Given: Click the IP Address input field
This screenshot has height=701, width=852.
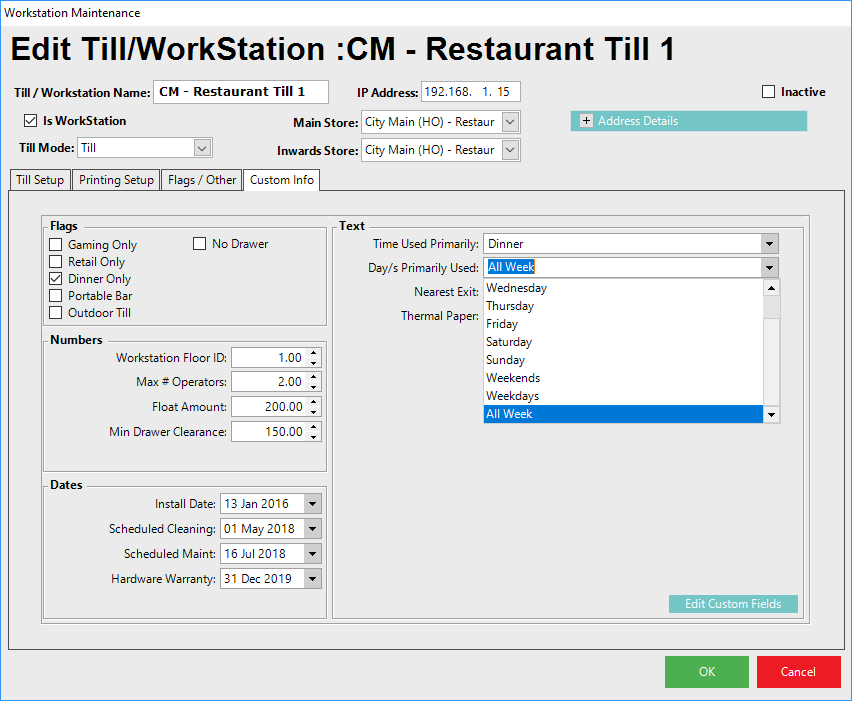Looking at the screenshot, I should (470, 92).
